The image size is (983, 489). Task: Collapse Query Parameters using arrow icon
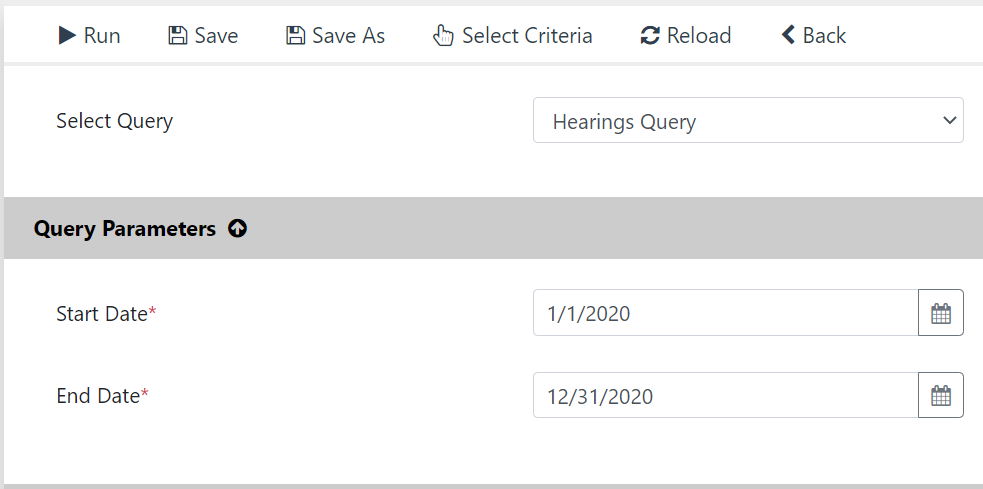click(238, 229)
